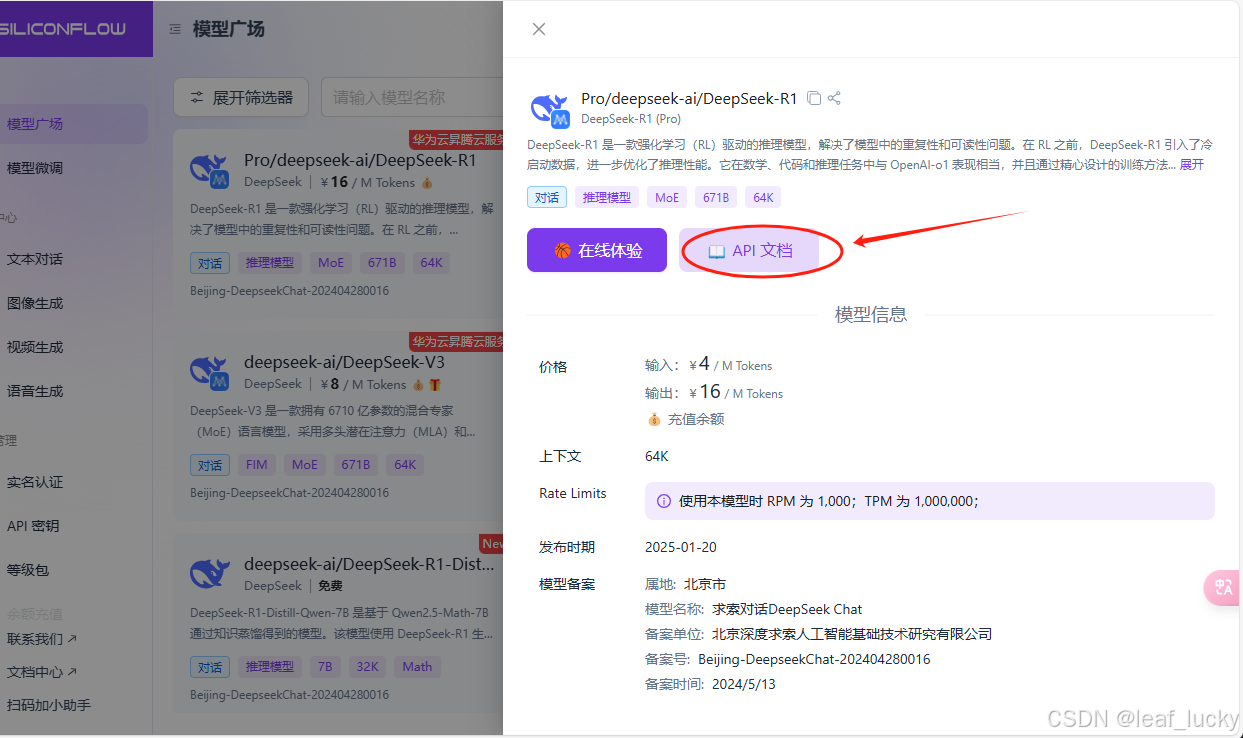
Task: Select 模型广场 in the left sidebar
Action: point(74,124)
